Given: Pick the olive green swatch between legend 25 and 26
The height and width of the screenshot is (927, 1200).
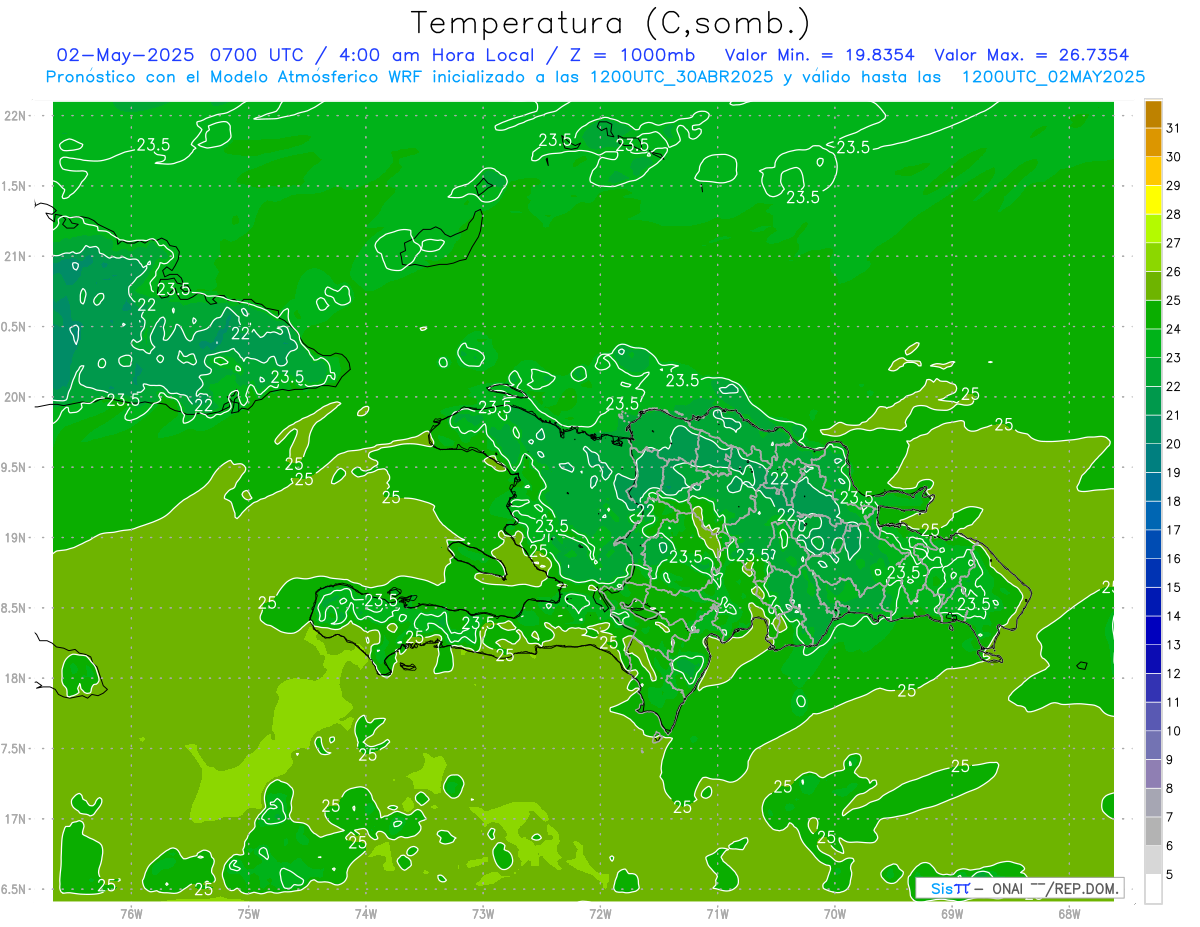Looking at the screenshot, I should (1153, 286).
